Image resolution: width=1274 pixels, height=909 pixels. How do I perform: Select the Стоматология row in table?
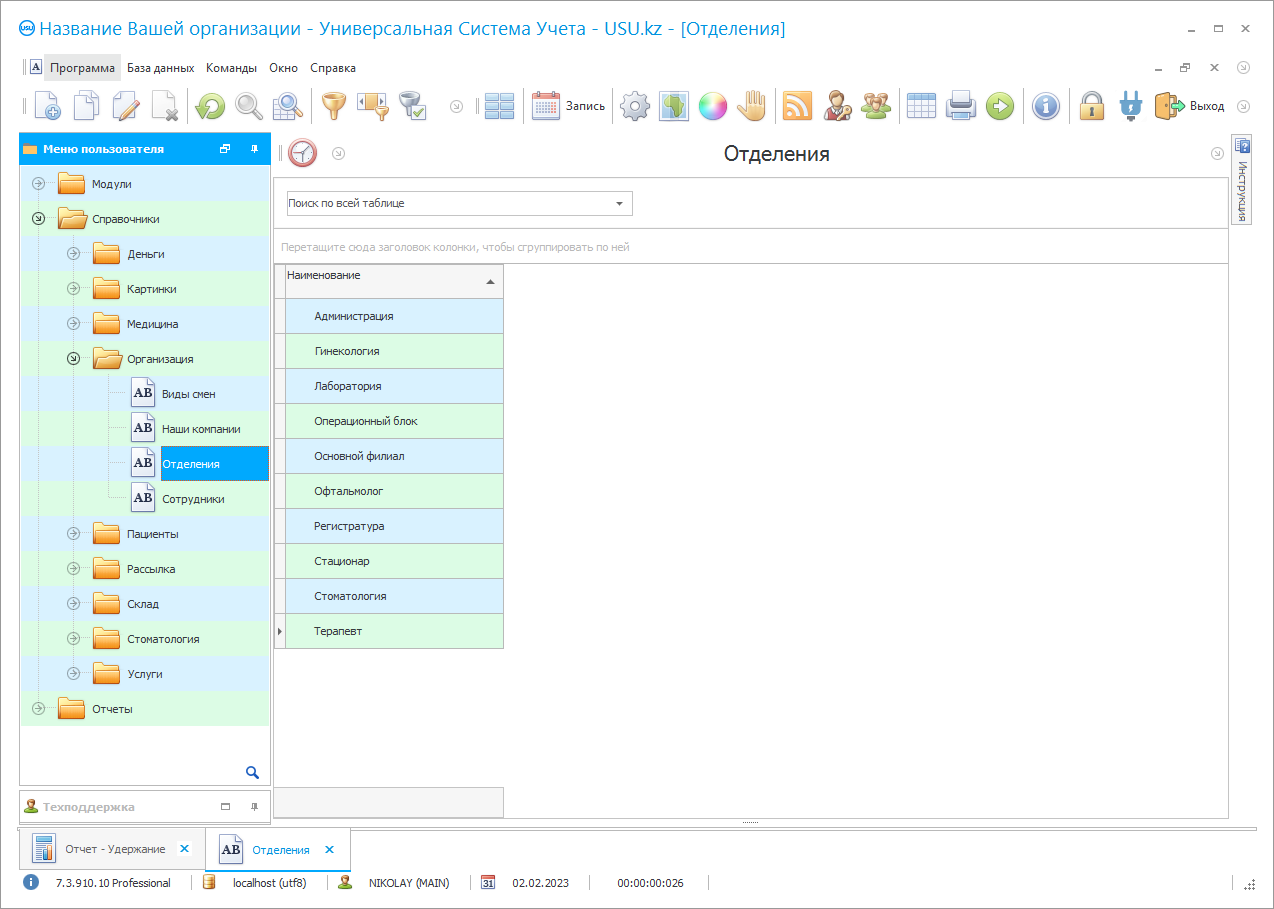(350, 596)
